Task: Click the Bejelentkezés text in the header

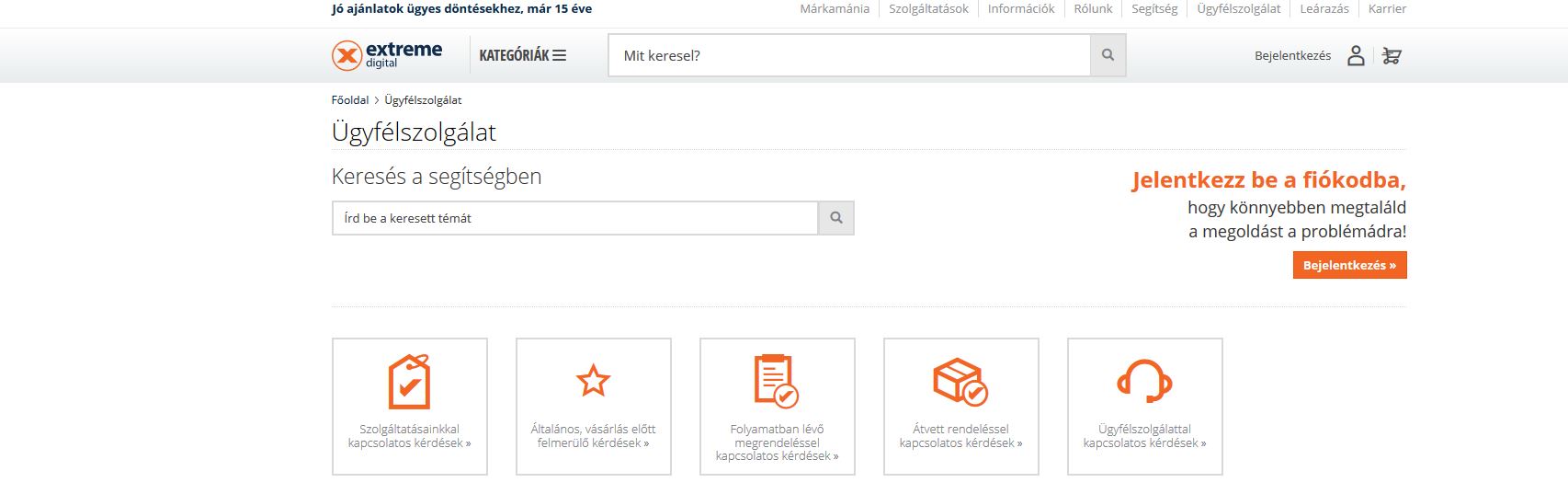Action: point(1292,56)
